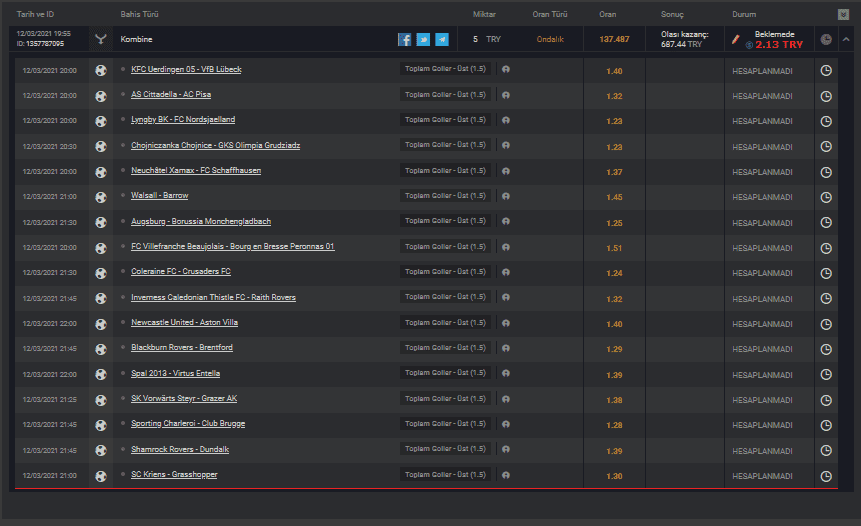Screen dimensions: 861x526
Task: Click the Toplam Goller tag in Augsburg row
Action: point(445,221)
